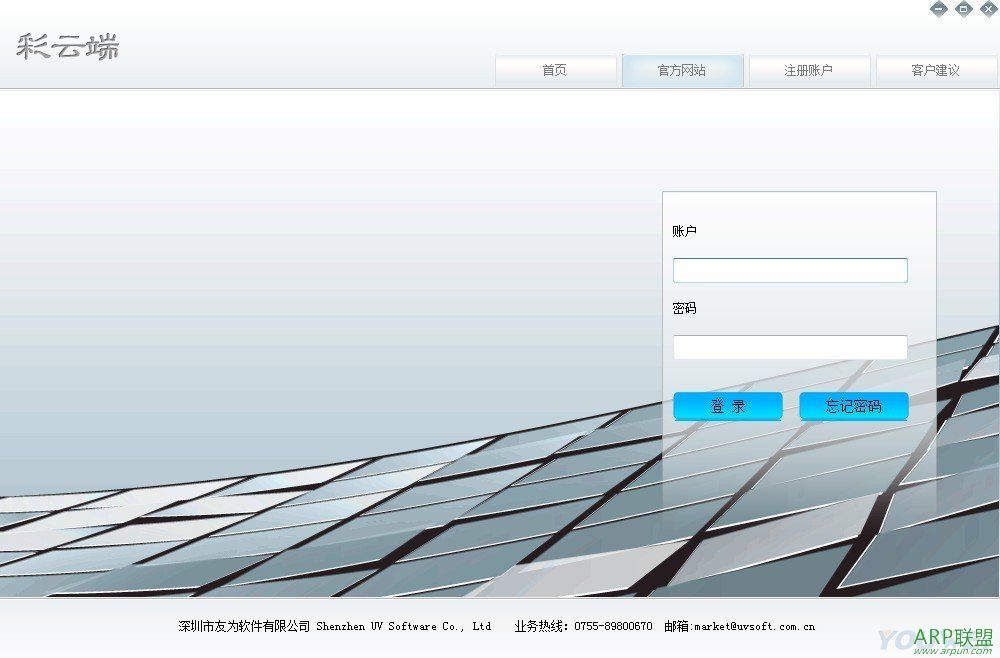Click the 忘记密码 button

pos(854,406)
